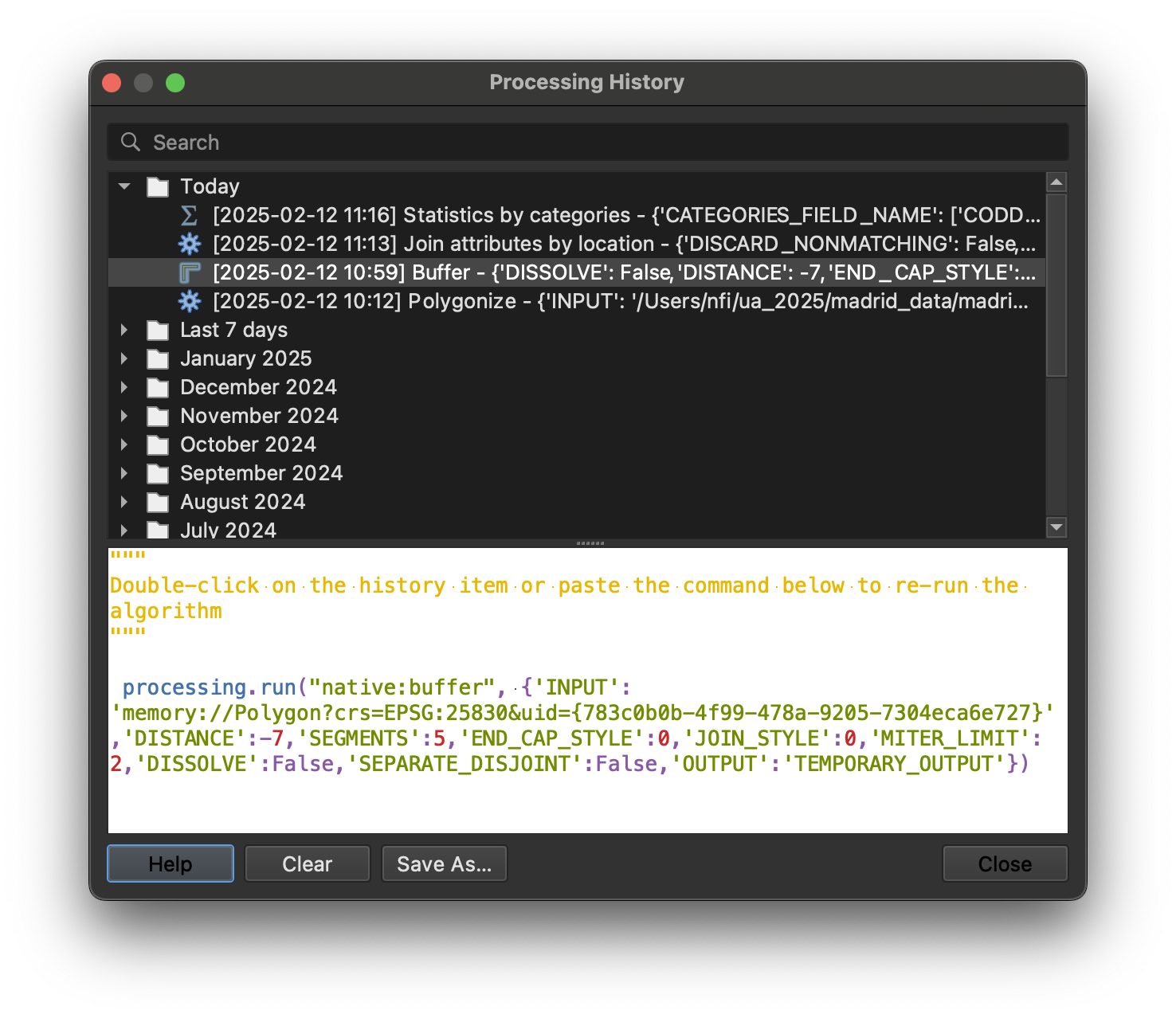The height and width of the screenshot is (1018, 1176).
Task: Click the search magnifier icon
Action: point(130,143)
